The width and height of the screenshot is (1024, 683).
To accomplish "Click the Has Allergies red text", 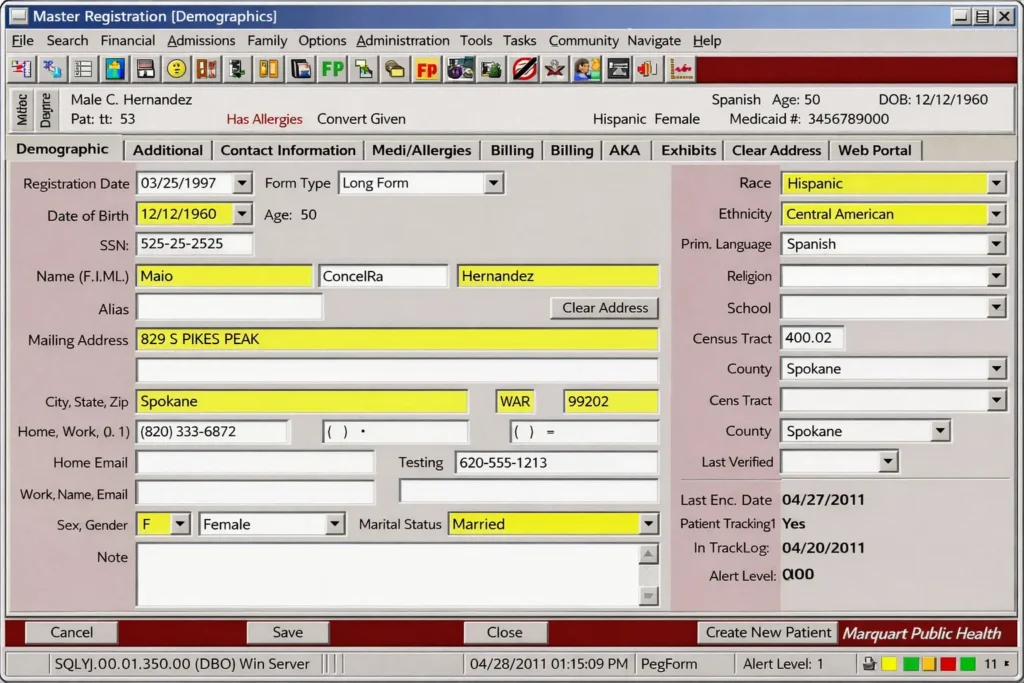I will (x=264, y=118).
